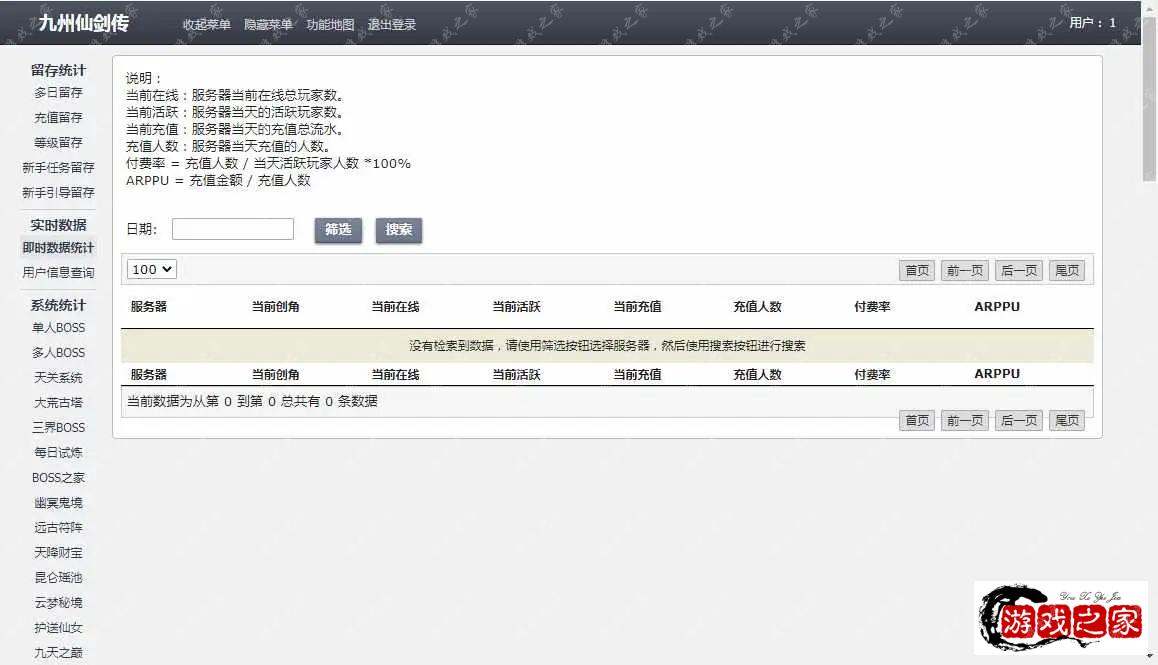Open 新手任务留存 in the sidebar
The width and height of the screenshot is (1158, 665).
(58, 168)
